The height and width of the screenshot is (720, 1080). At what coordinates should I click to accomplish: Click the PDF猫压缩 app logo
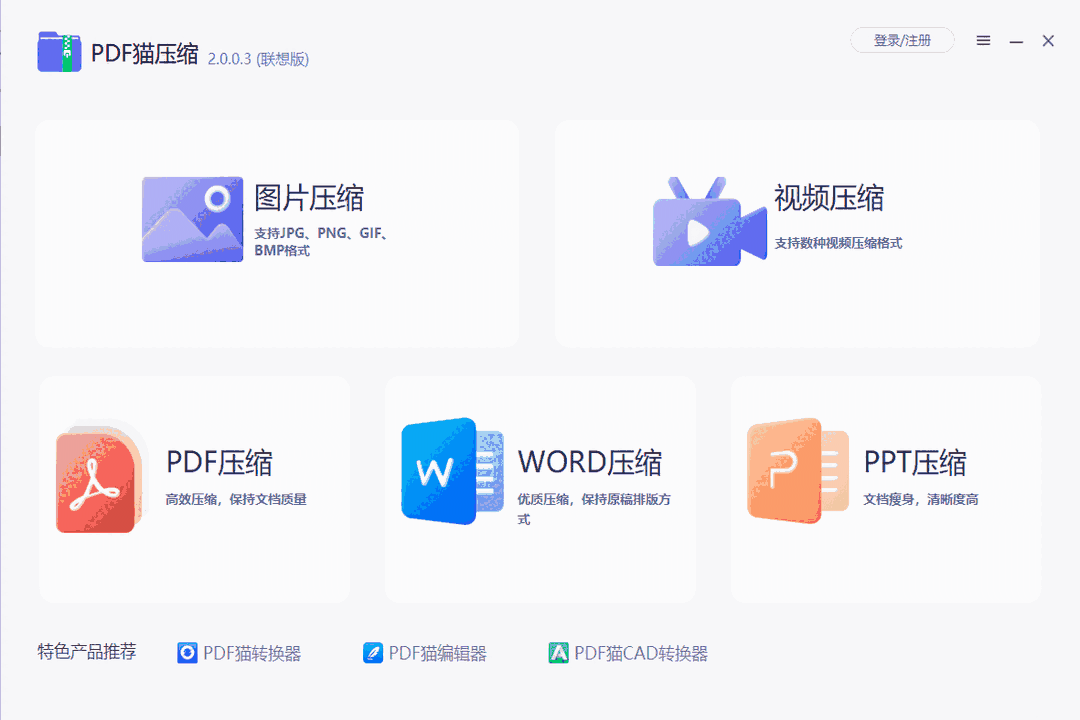pos(58,51)
